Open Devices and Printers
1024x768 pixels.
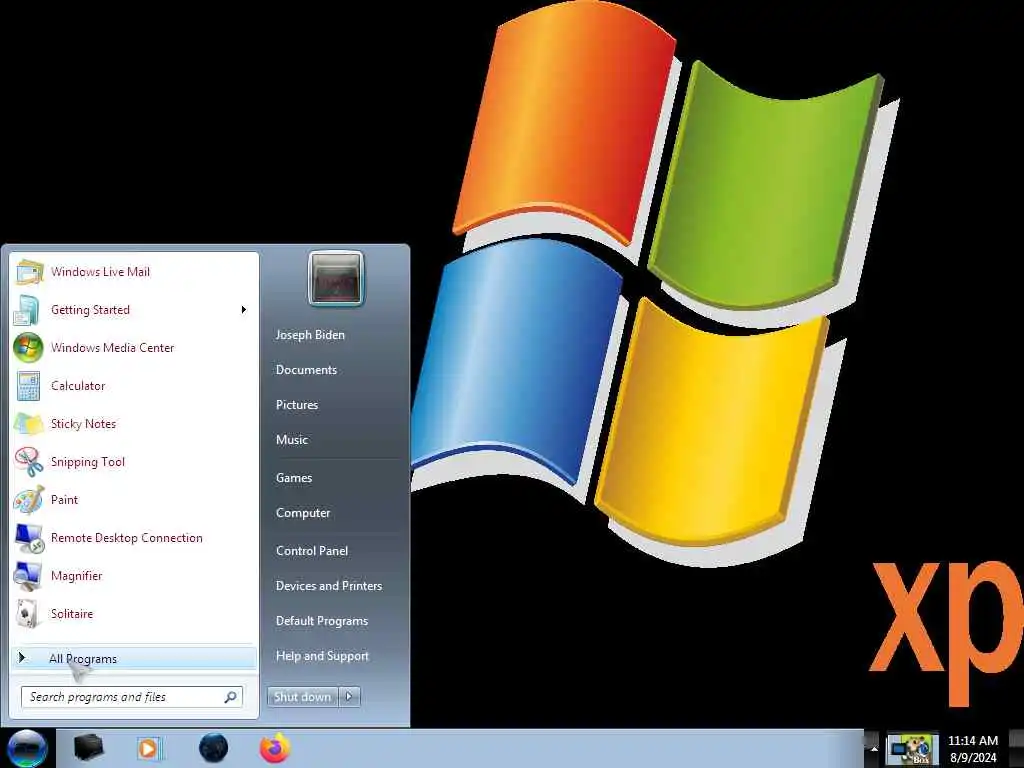point(329,586)
